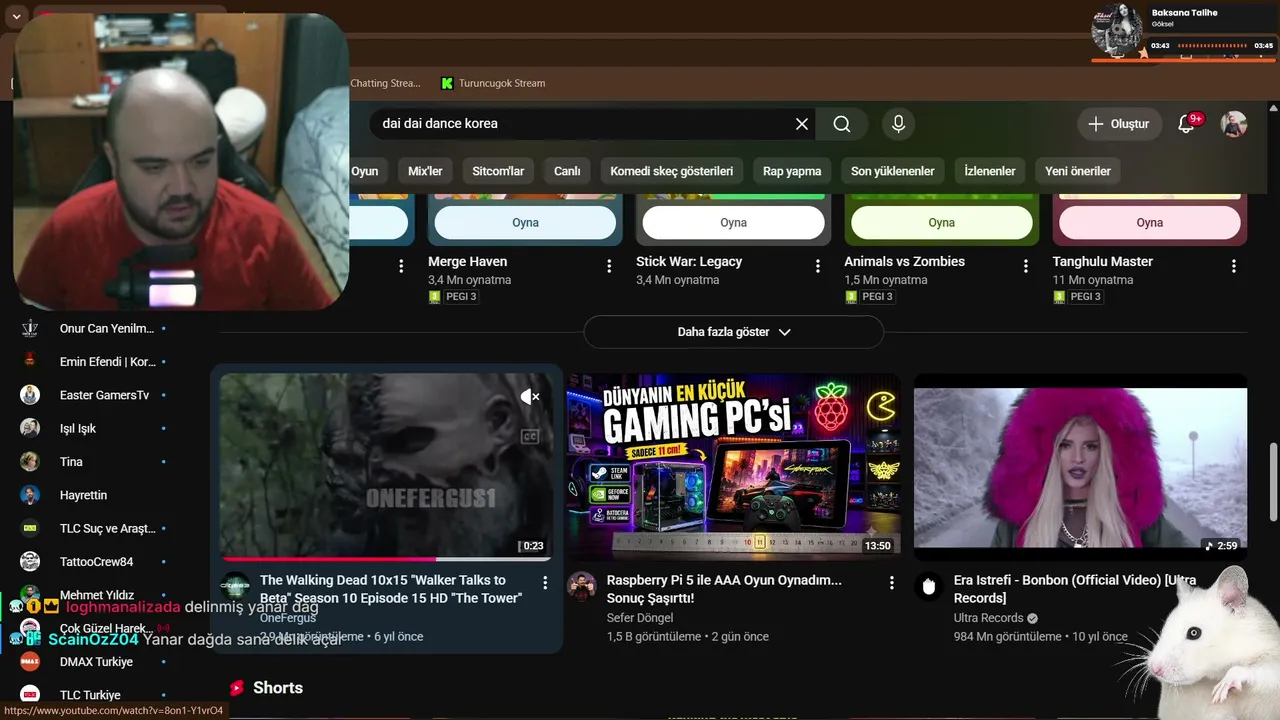Select the Komedi skeç gösterileri chip
1280x720 pixels.
[x=671, y=171]
